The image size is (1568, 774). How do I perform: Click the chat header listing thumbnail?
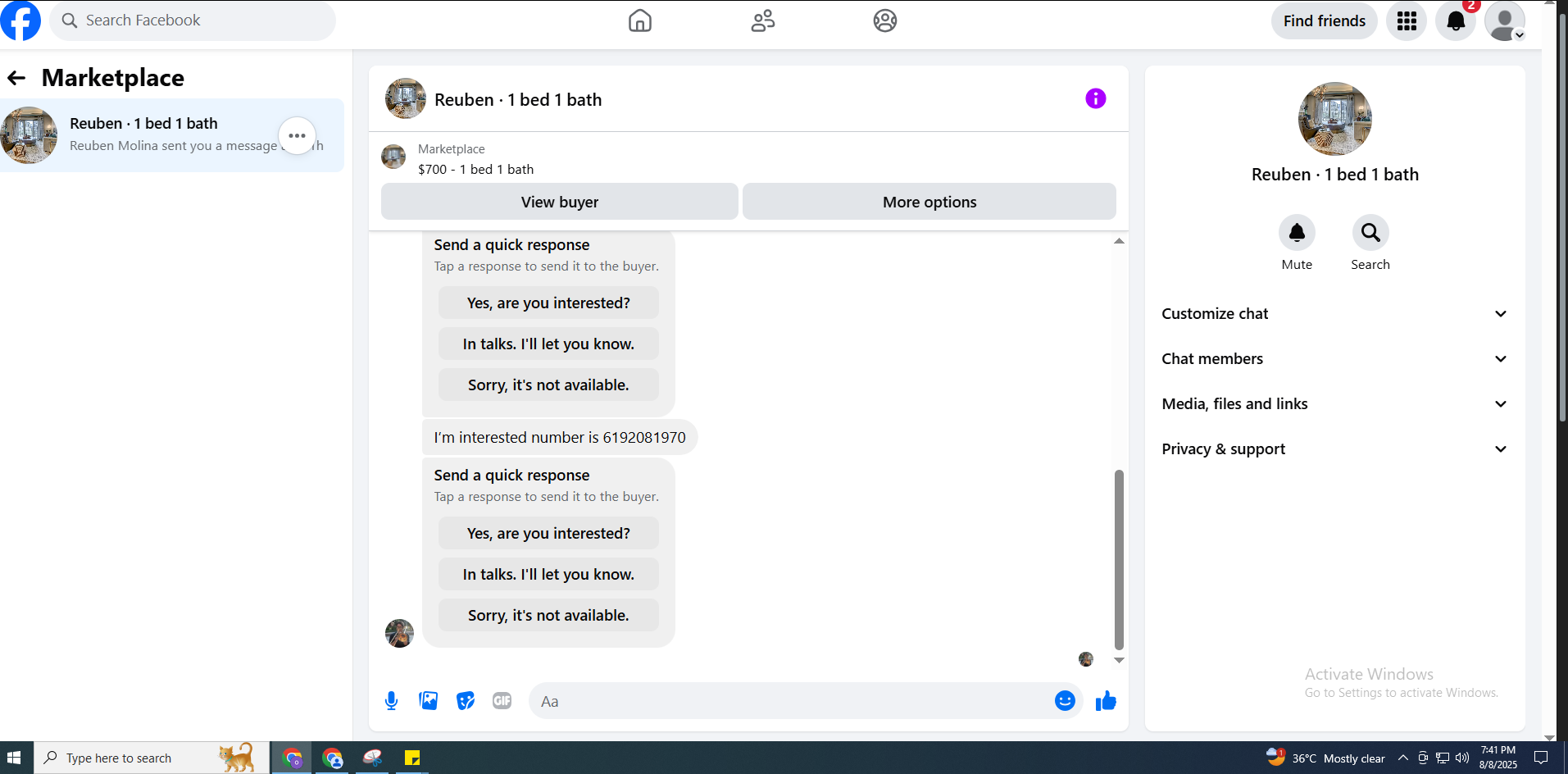pos(405,98)
